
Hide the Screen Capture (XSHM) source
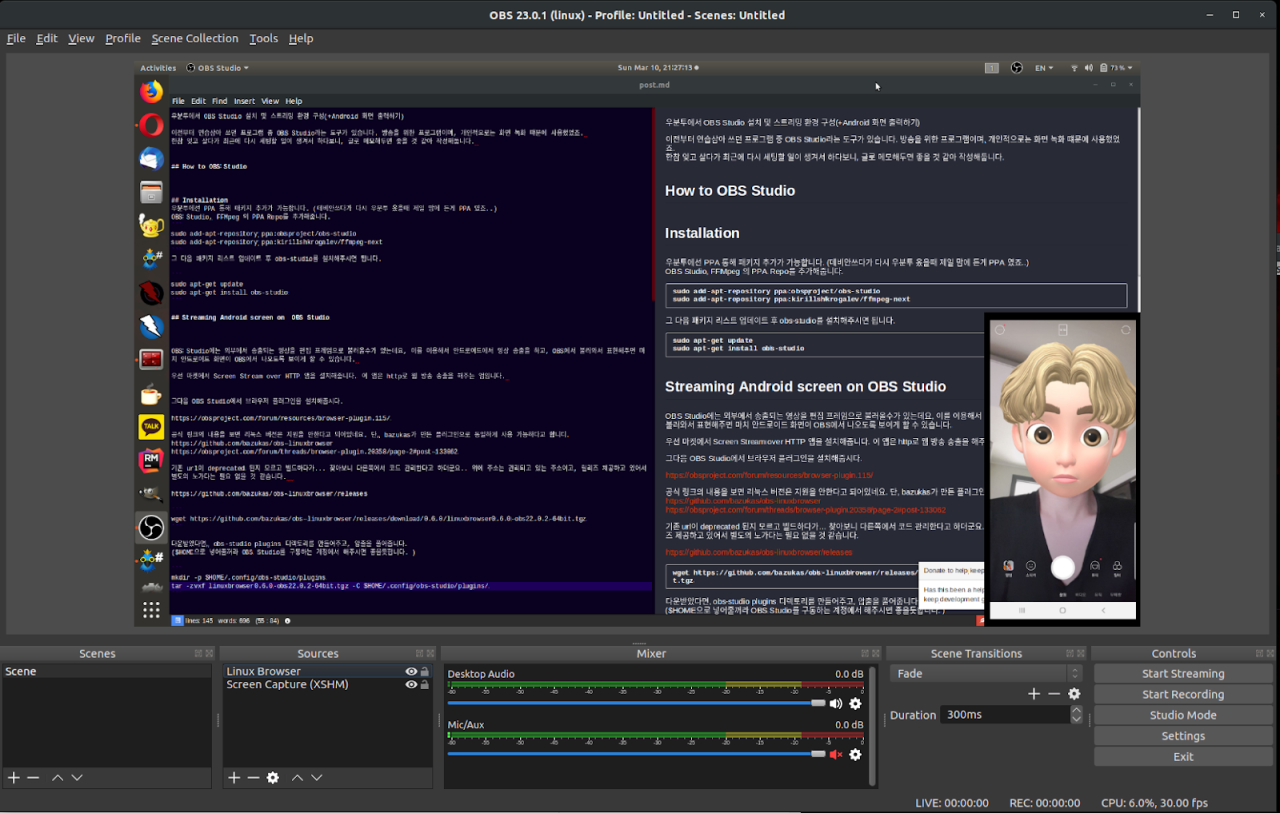coord(411,685)
